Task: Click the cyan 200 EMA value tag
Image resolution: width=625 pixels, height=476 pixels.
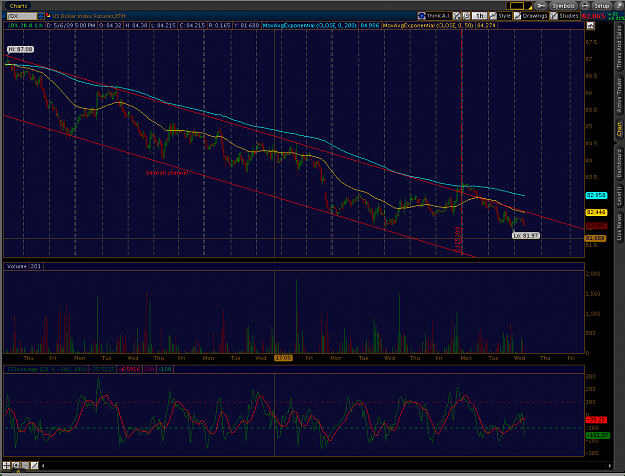Action: coord(596,195)
